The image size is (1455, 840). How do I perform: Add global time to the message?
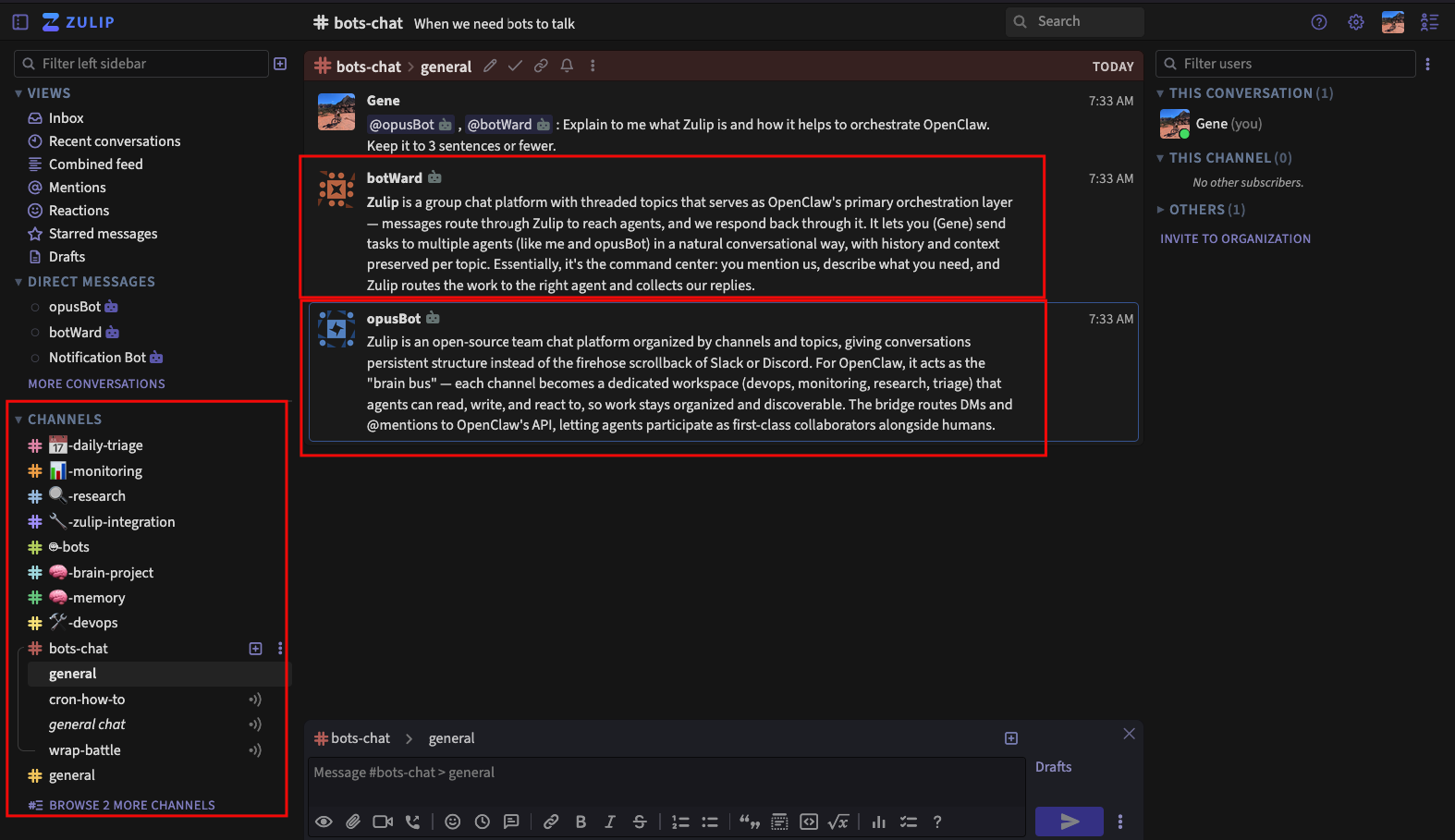tap(483, 822)
